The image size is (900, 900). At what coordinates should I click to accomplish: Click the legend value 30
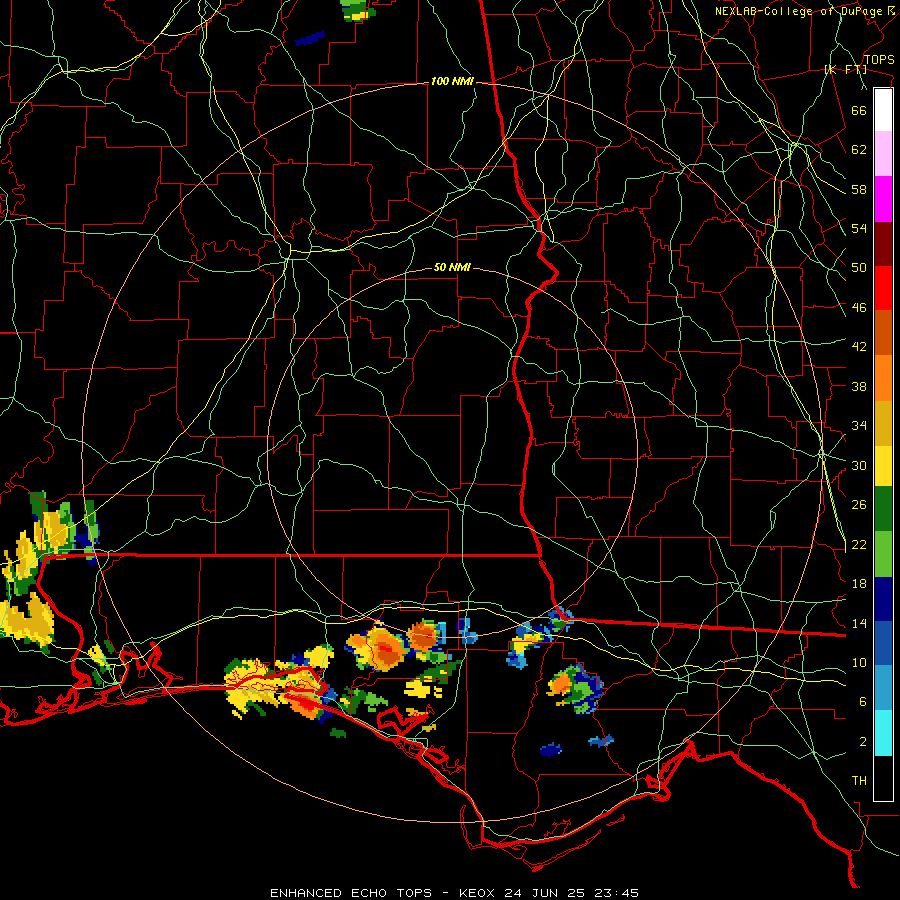[859, 465]
